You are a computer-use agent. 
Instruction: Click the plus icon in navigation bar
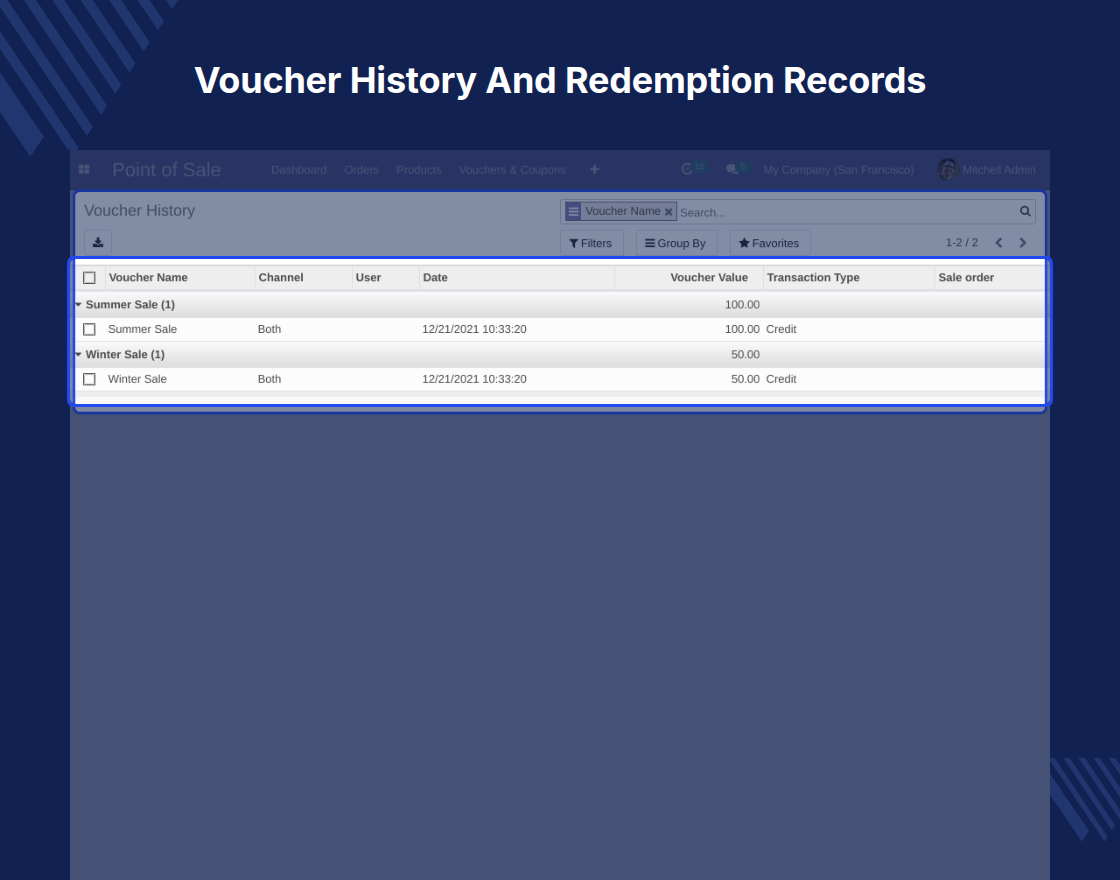594,169
